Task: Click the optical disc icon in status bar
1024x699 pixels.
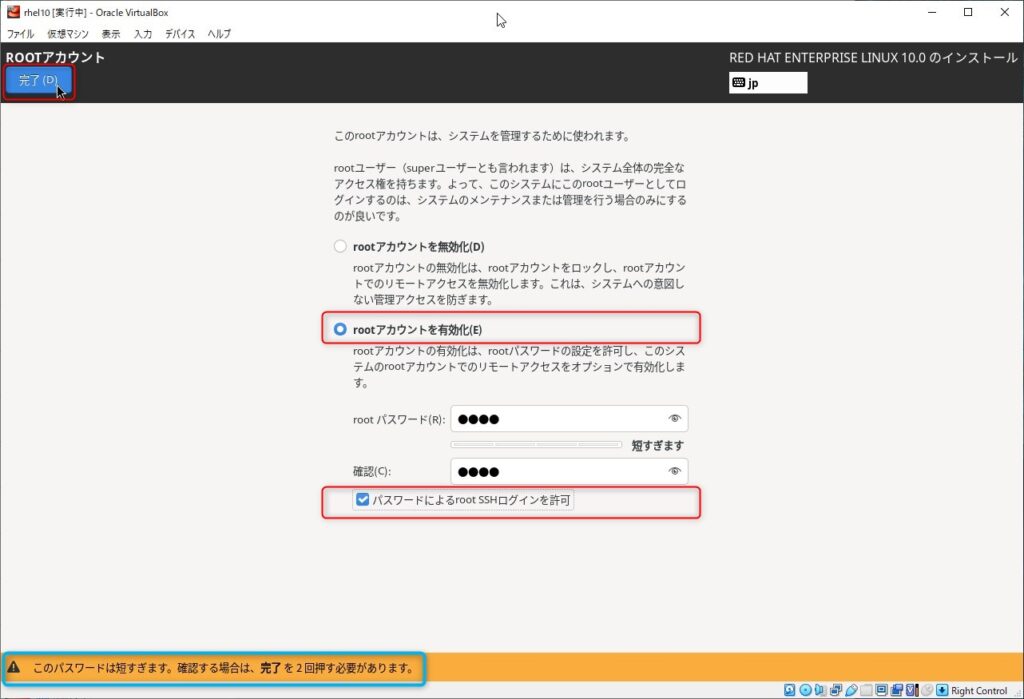Action: point(805,690)
